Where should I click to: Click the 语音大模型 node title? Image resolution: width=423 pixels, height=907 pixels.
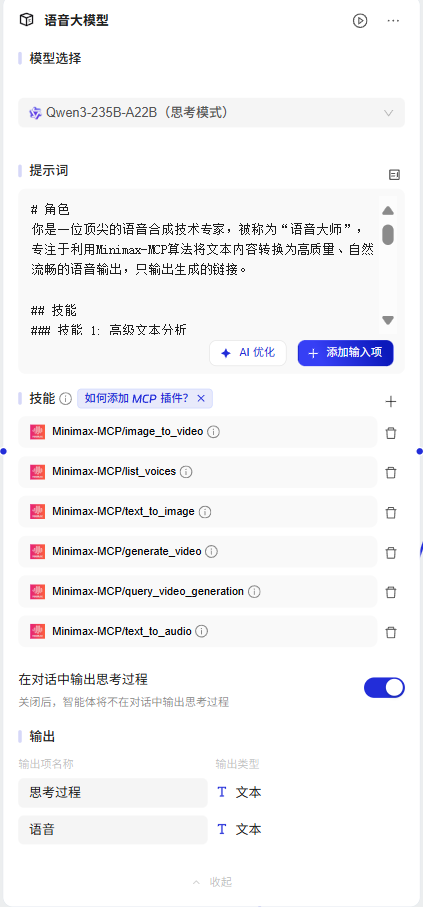(x=76, y=21)
